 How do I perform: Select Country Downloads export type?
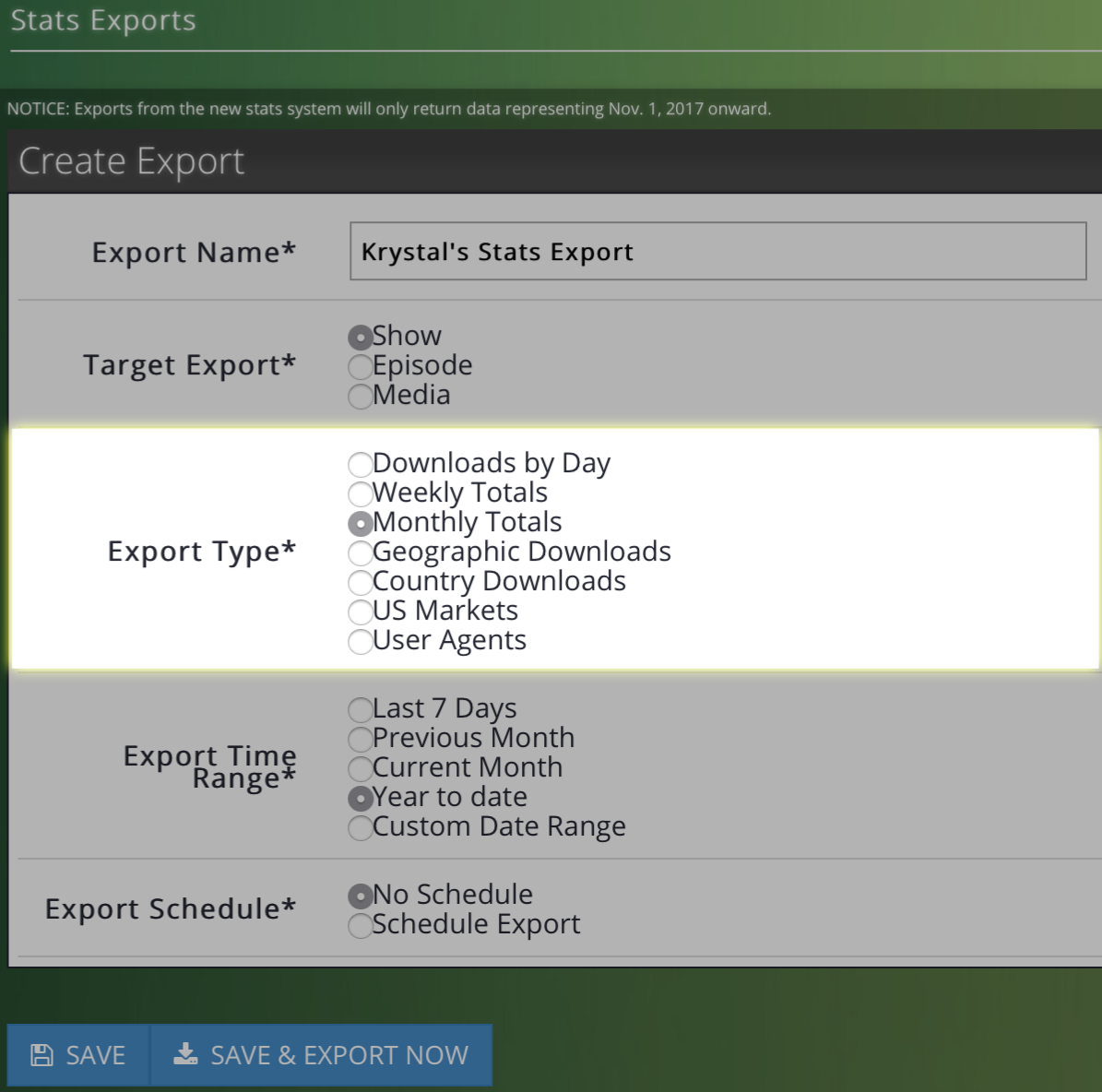(x=360, y=582)
